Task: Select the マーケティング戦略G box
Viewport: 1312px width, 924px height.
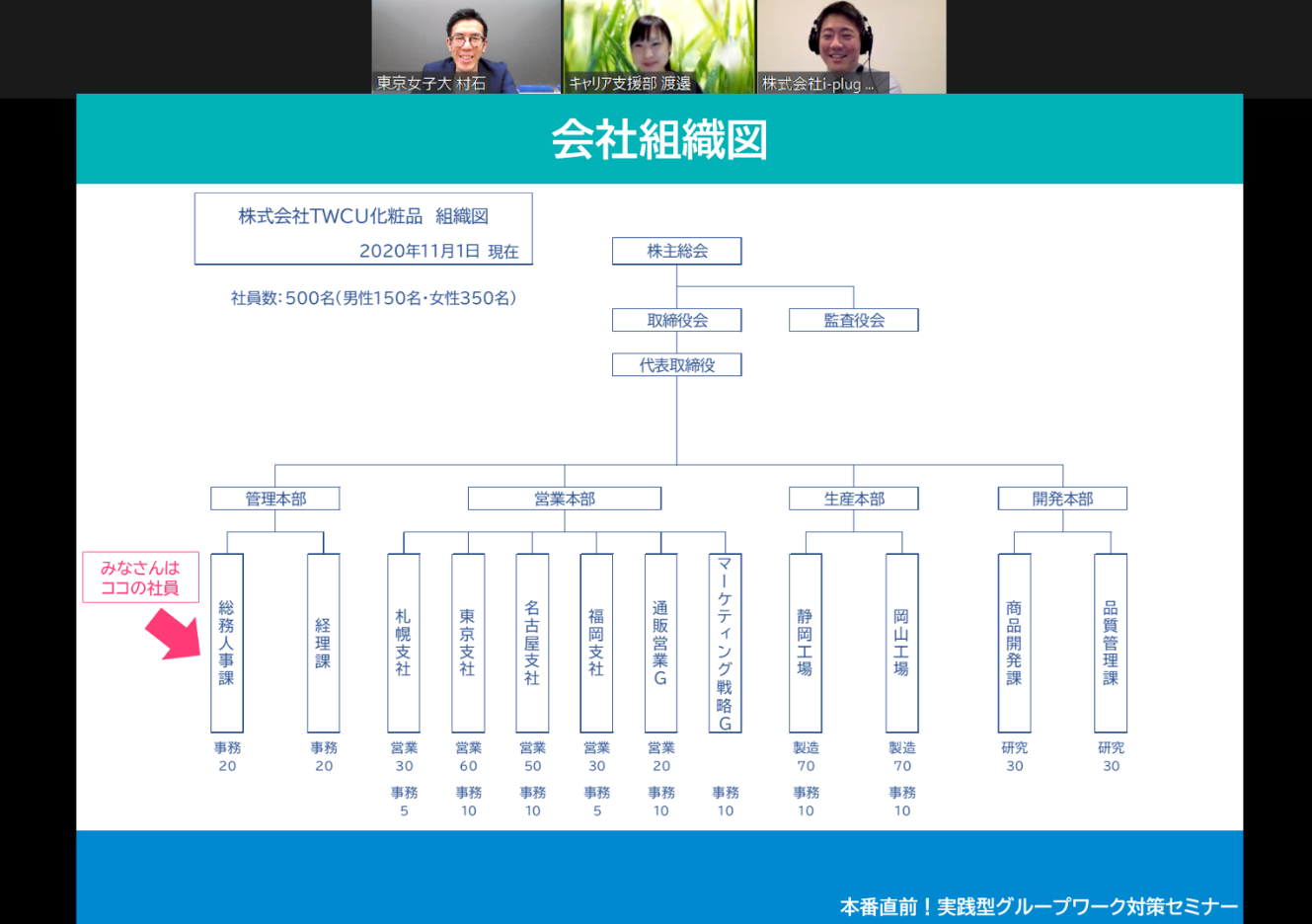Action: click(x=725, y=642)
